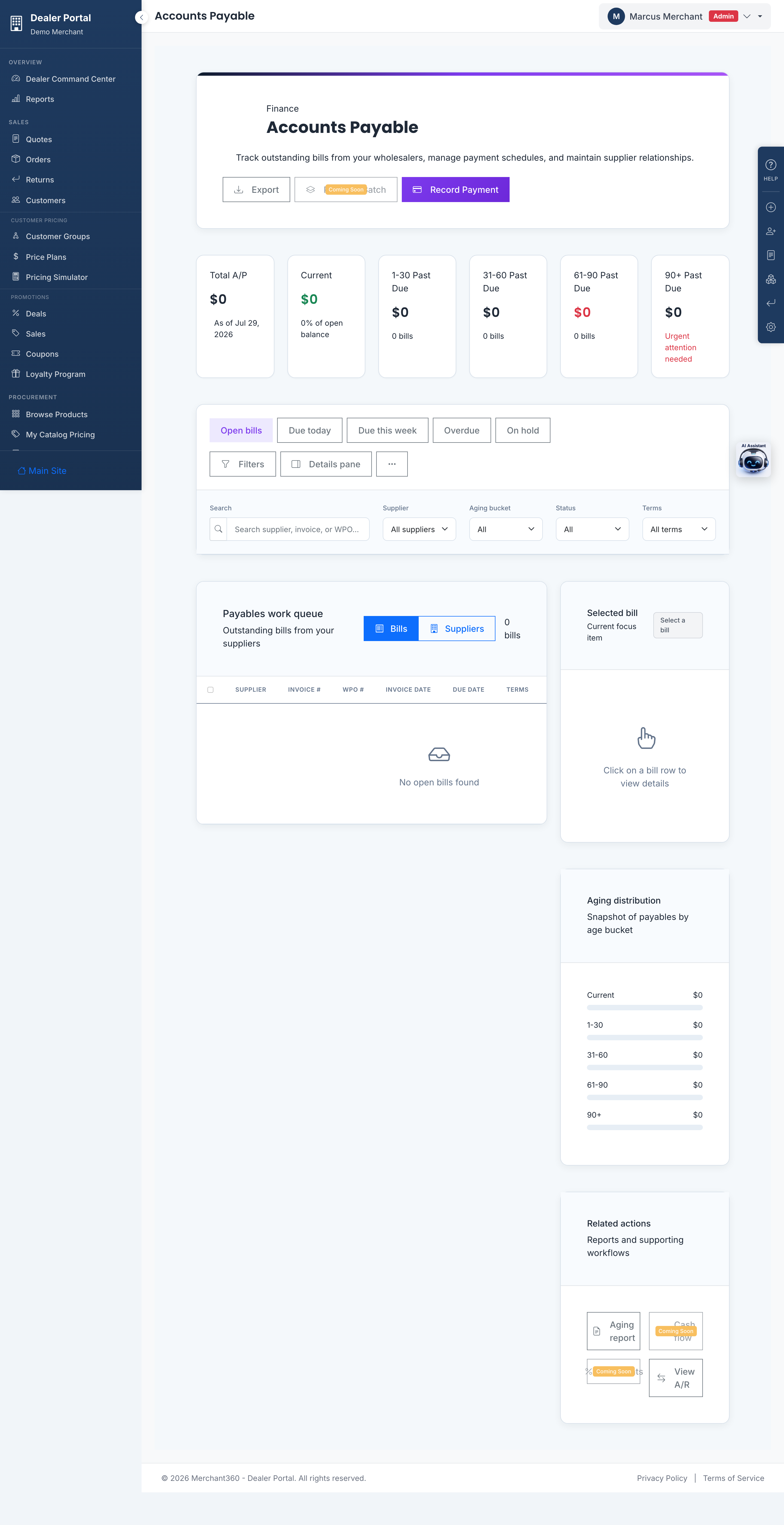Open the AI Assistant robot
Image resolution: width=784 pixels, height=1525 pixels.
pos(753,459)
